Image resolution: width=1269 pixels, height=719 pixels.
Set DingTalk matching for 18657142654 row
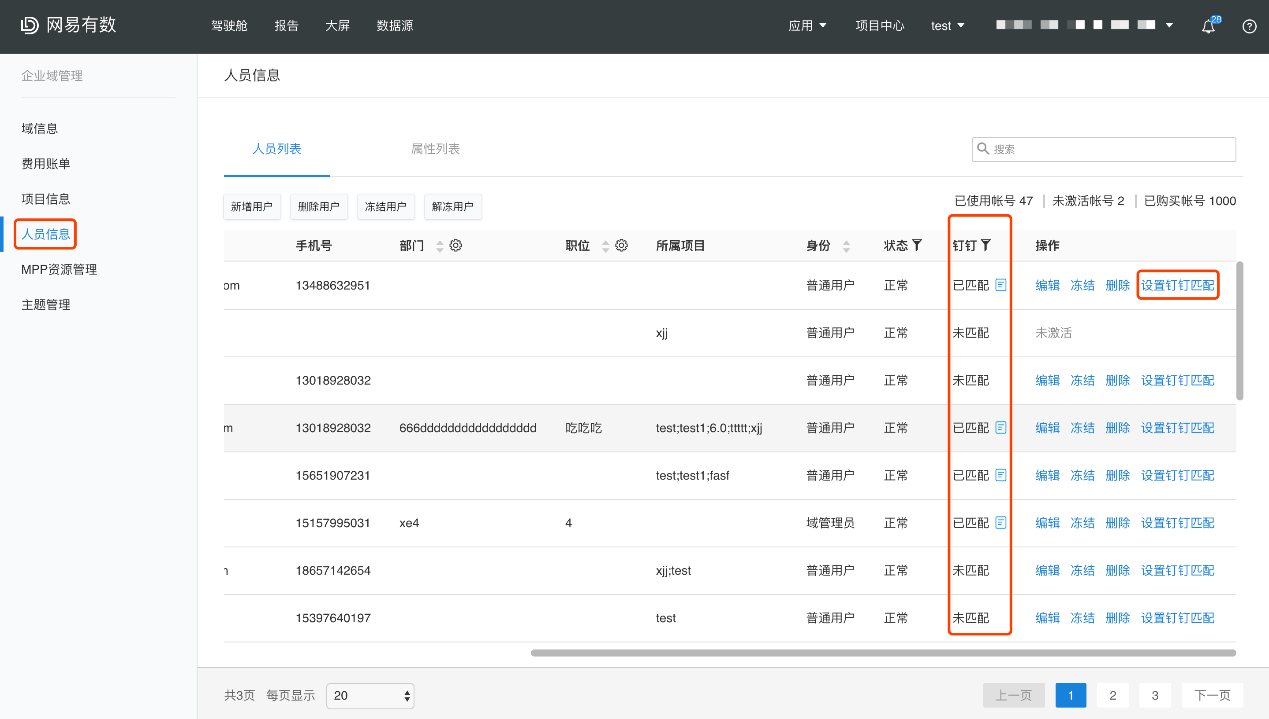(1178, 571)
